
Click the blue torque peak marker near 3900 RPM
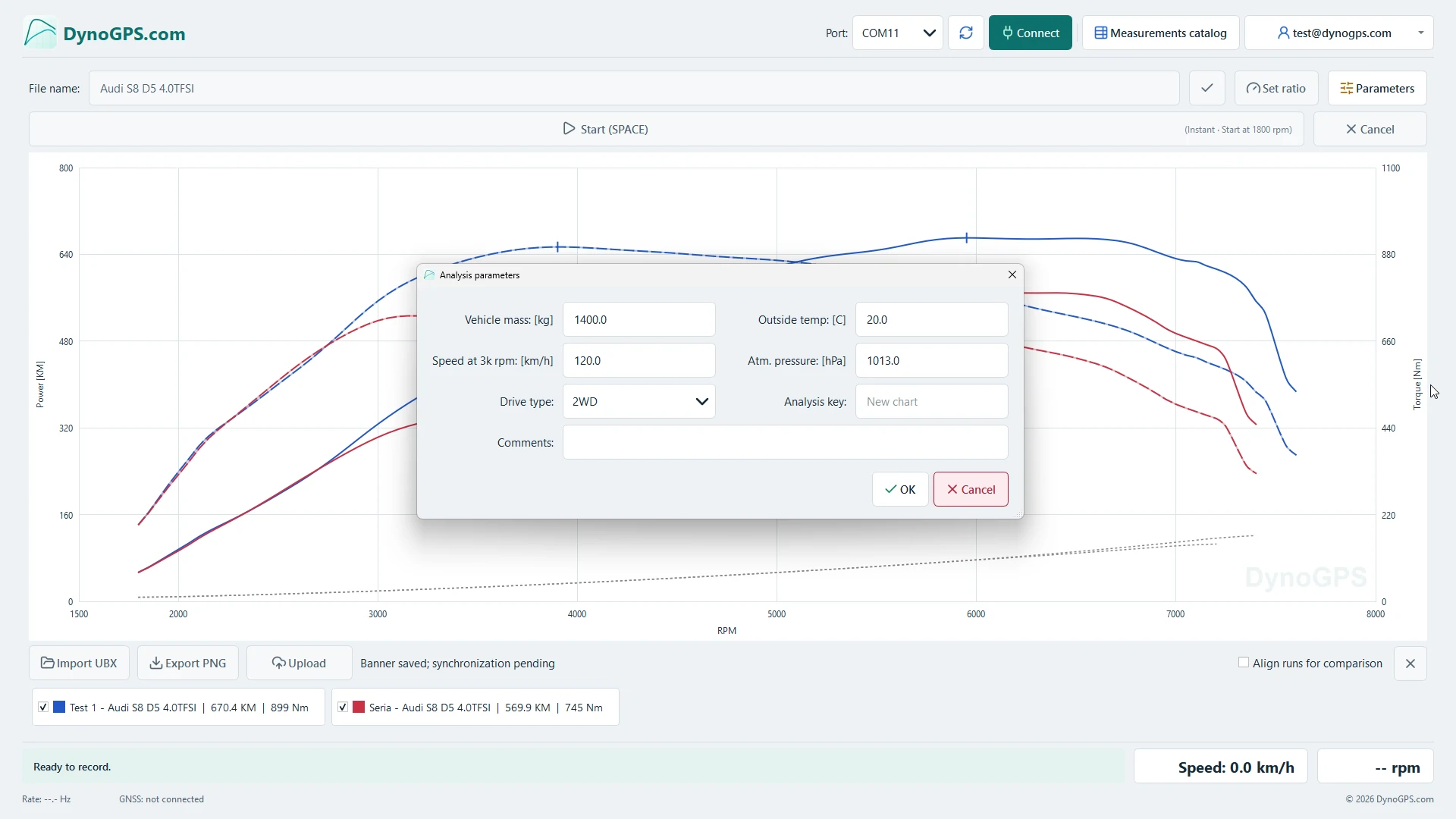pyautogui.click(x=557, y=247)
